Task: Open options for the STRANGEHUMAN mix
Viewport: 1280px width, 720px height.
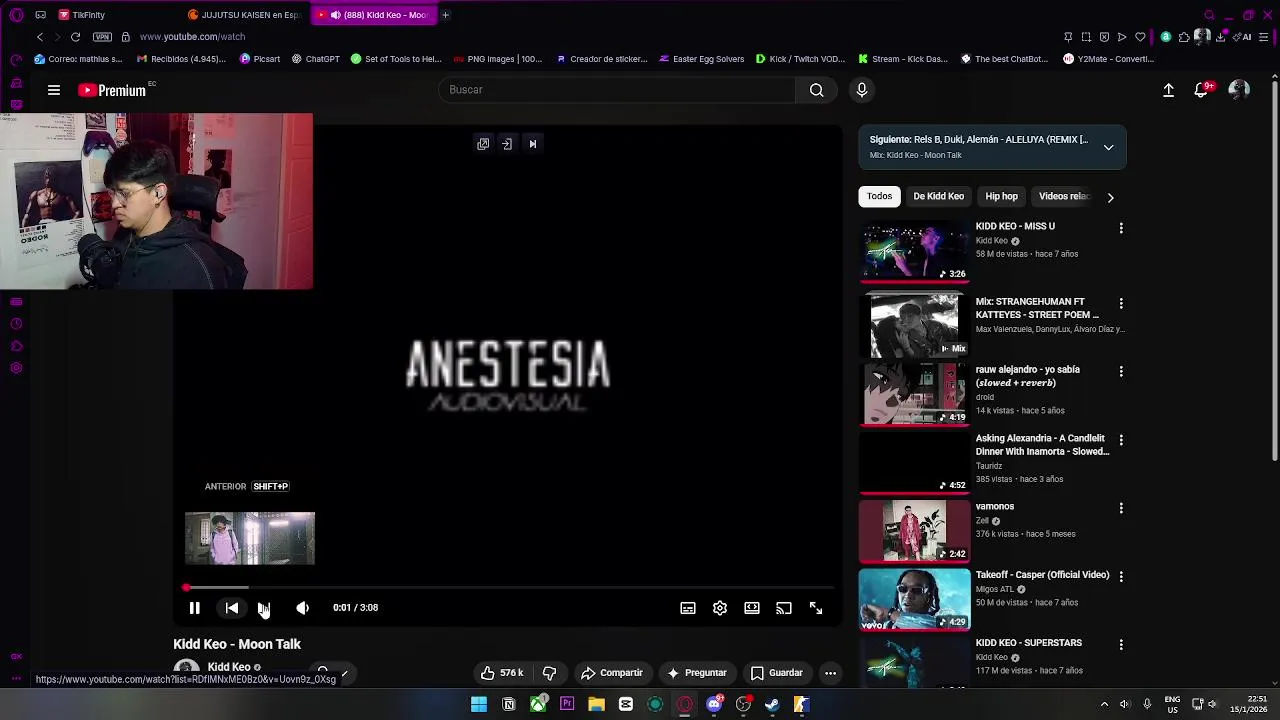Action: point(1121,303)
